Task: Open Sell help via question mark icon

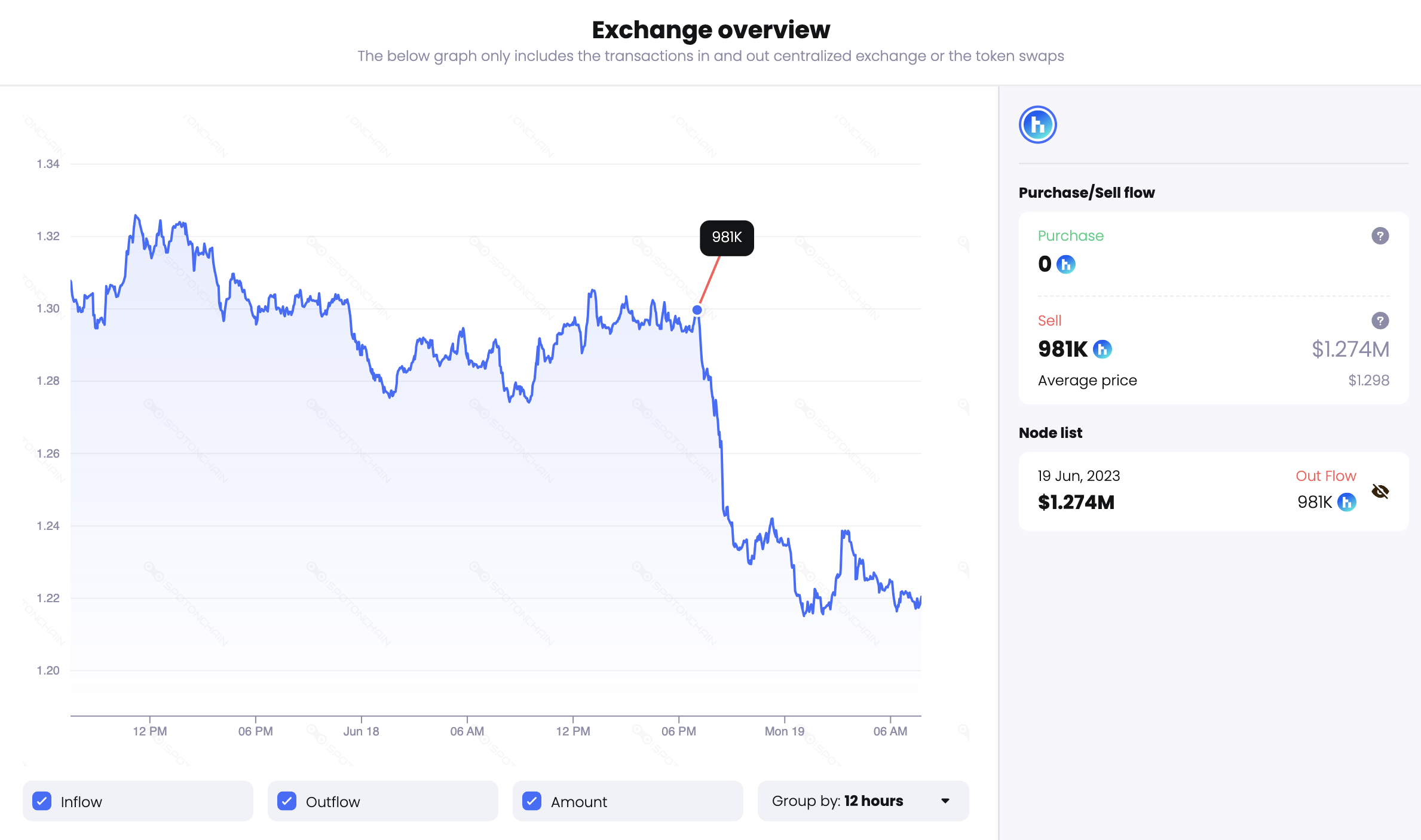Action: click(1380, 321)
